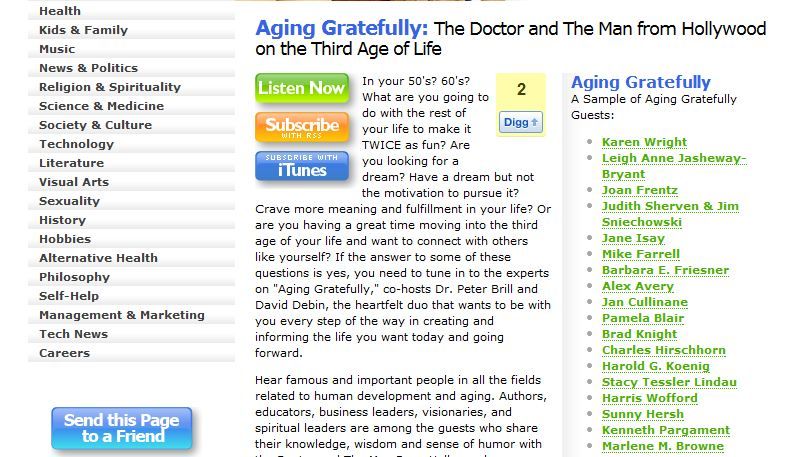
Task: Open the Stacy Tessler Lindau link
Action: [x=669, y=382]
